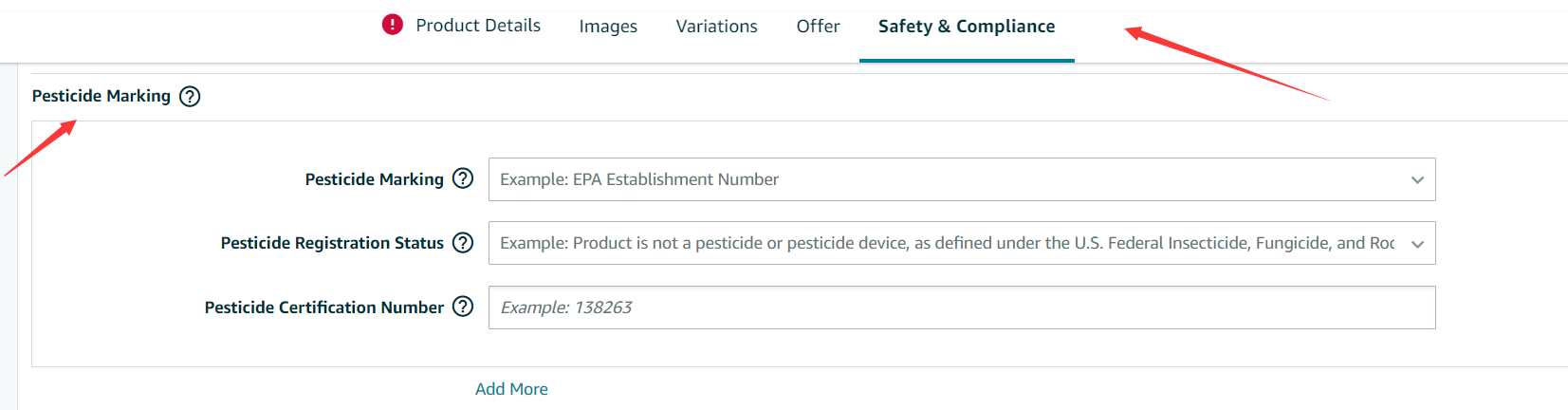
Task: Switch to the Images tab
Action: [x=608, y=27]
